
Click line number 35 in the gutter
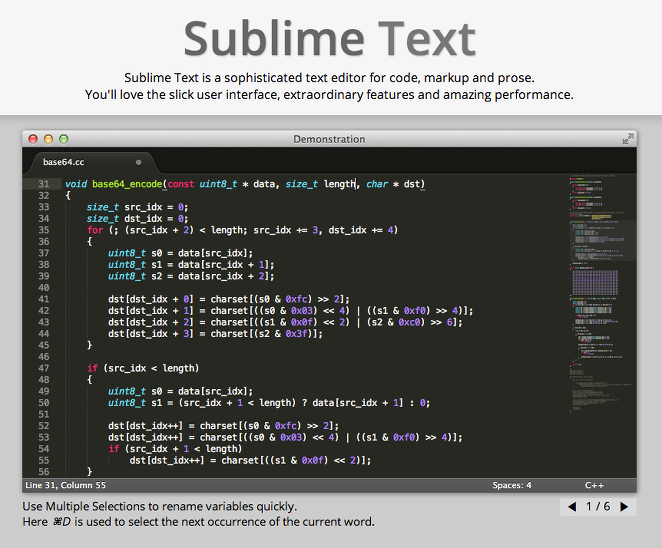(x=44, y=230)
